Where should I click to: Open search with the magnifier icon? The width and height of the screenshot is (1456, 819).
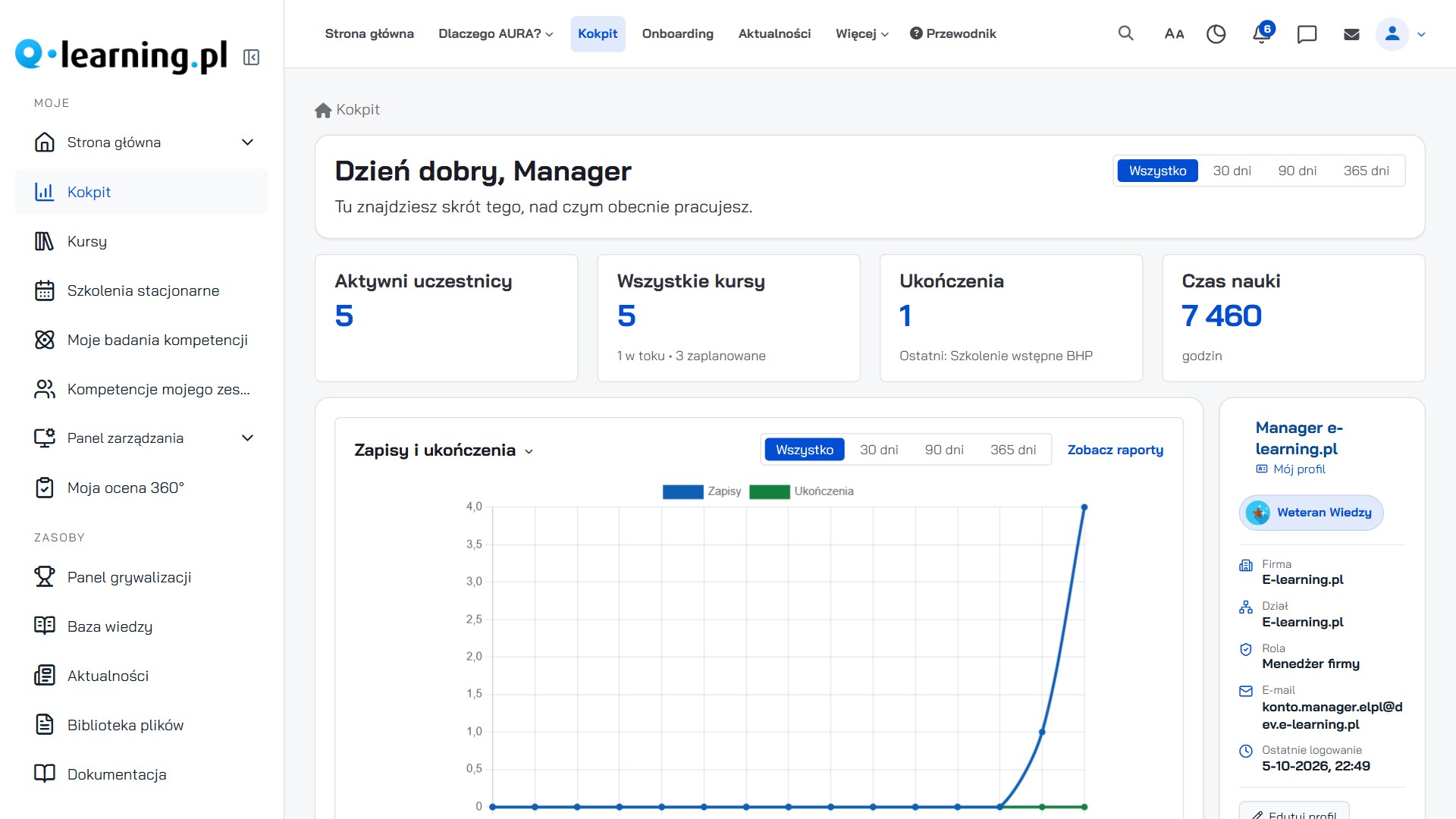pos(1126,33)
